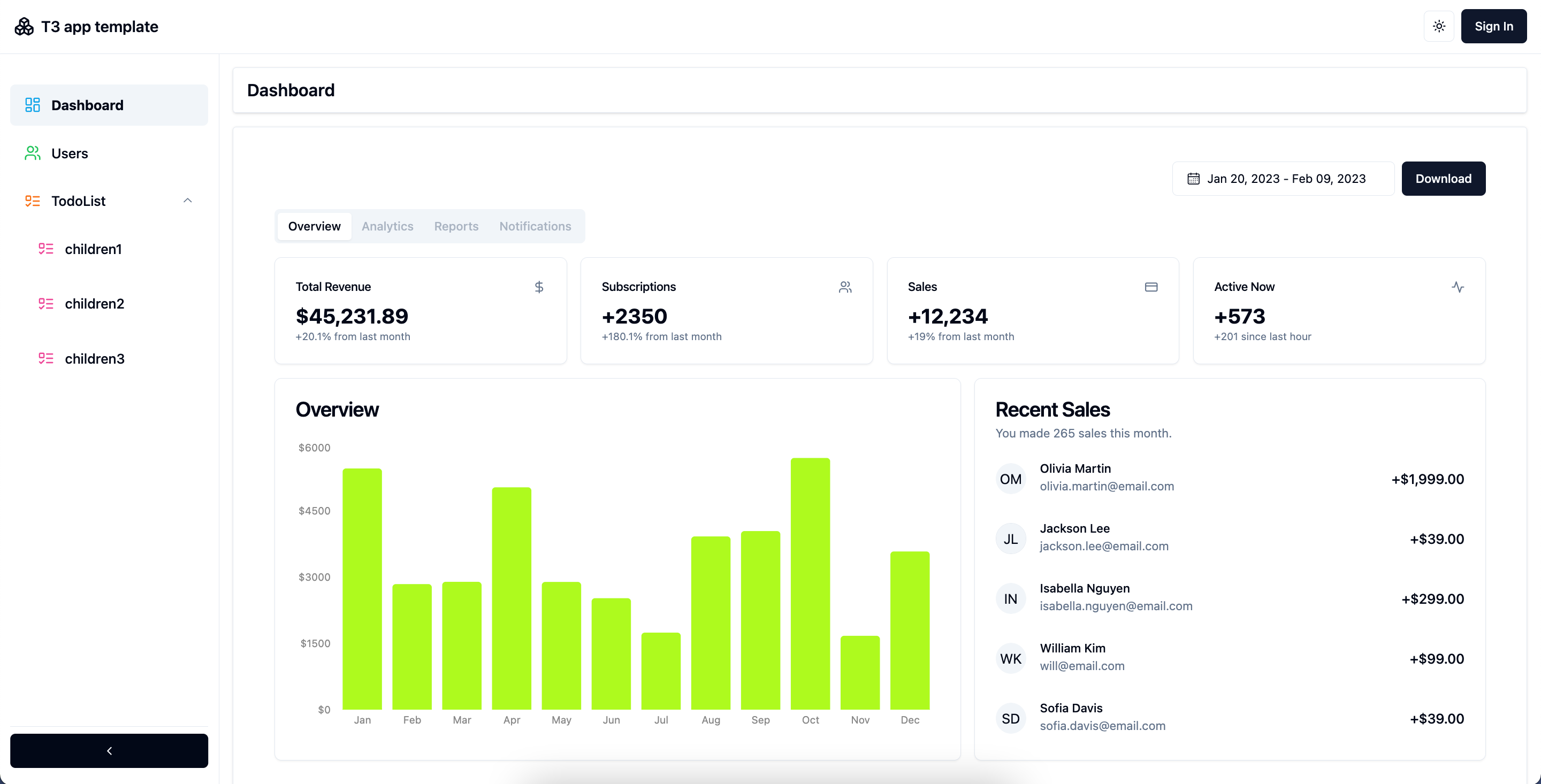
Task: Click the Sign In button
Action: [x=1493, y=26]
